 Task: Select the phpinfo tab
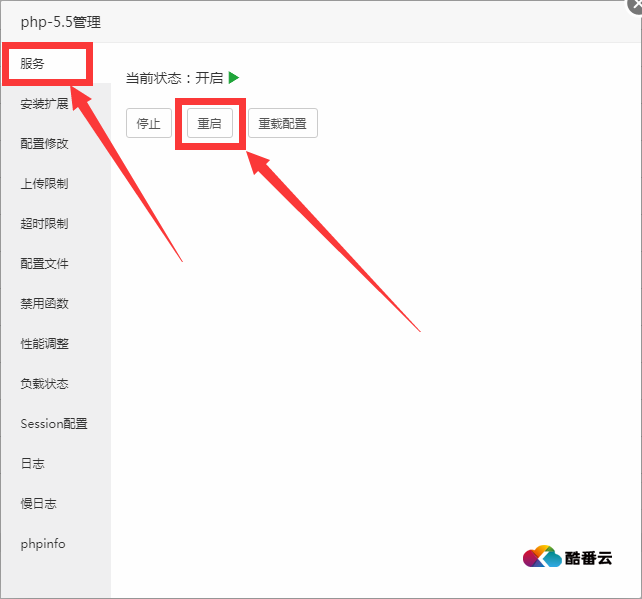43,544
